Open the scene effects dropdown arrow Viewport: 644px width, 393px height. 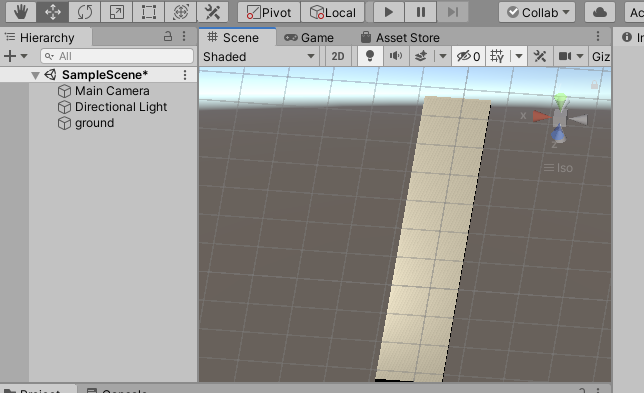pyautogui.click(x=443, y=56)
